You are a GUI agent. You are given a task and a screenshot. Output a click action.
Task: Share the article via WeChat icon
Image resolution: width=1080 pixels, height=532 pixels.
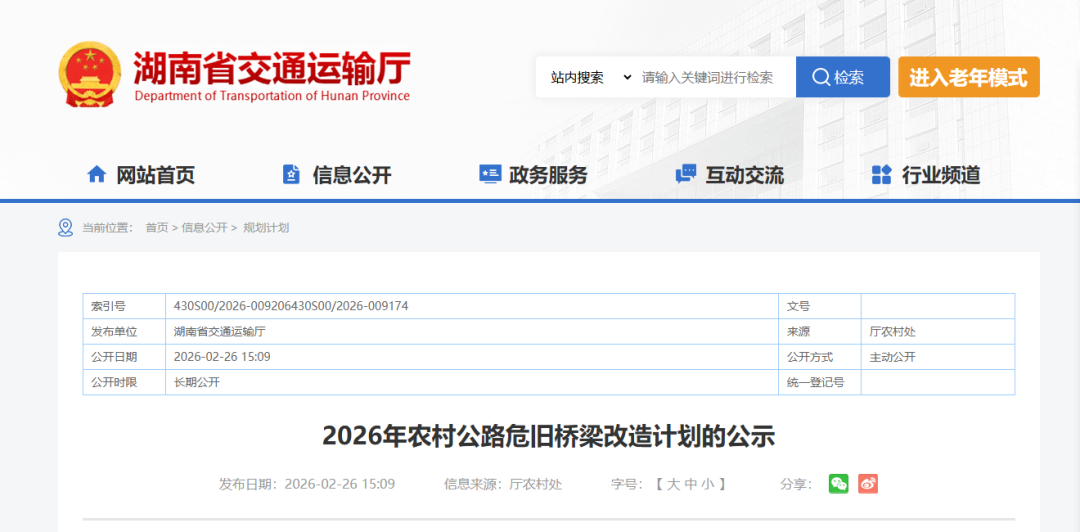coord(838,484)
